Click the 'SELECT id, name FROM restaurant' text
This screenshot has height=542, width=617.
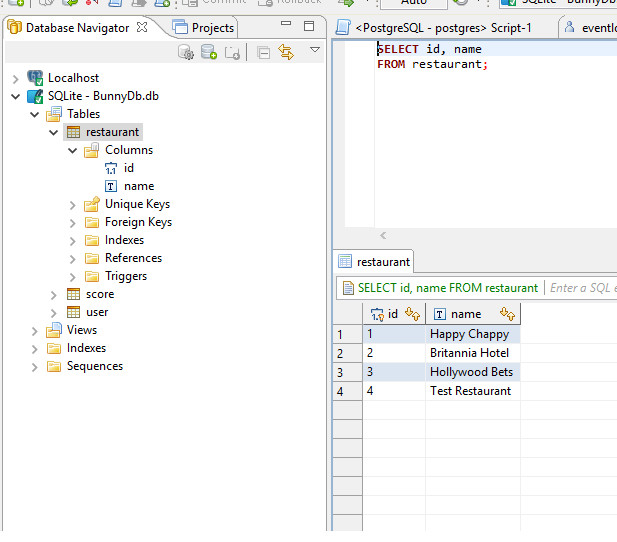(448, 288)
